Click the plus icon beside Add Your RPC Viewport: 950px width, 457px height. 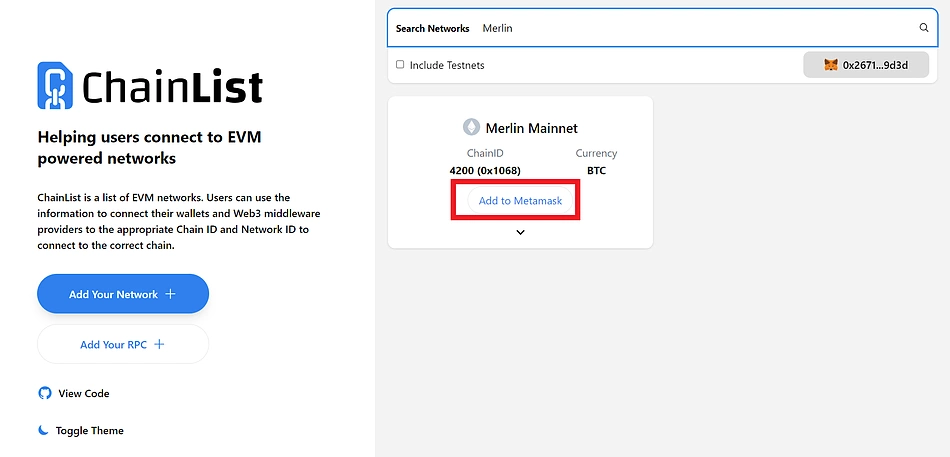tap(159, 344)
